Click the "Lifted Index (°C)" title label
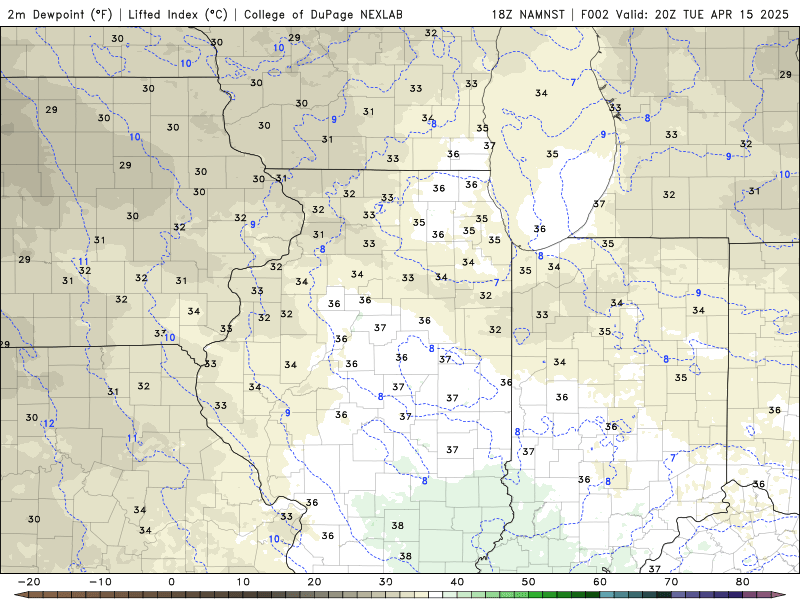 coord(178,14)
